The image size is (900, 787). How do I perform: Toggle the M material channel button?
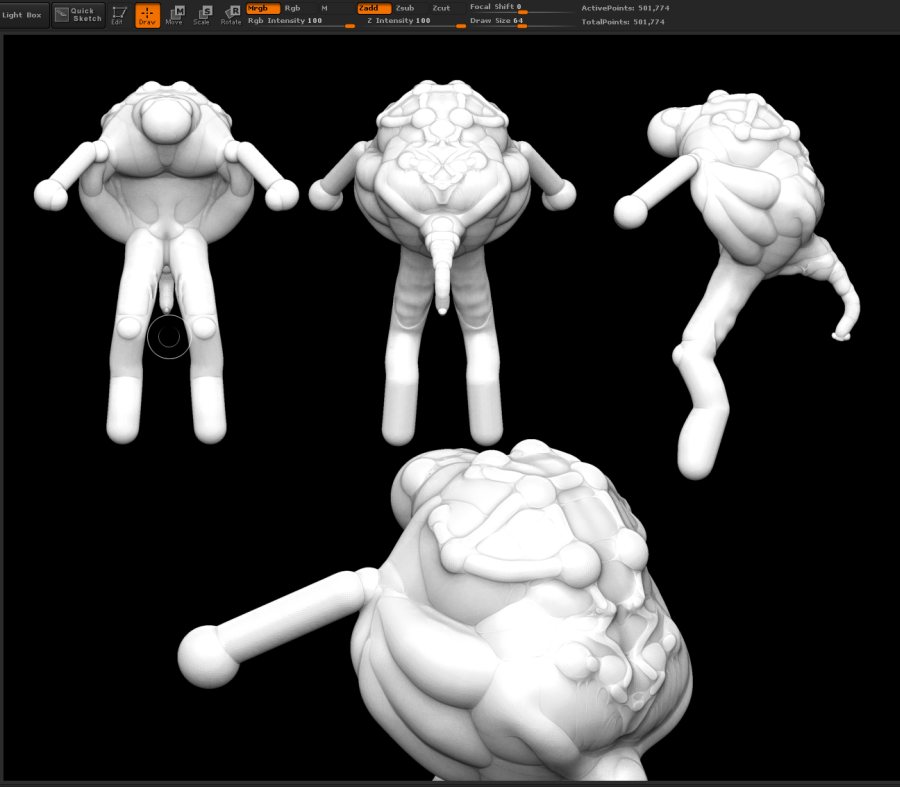click(x=324, y=9)
